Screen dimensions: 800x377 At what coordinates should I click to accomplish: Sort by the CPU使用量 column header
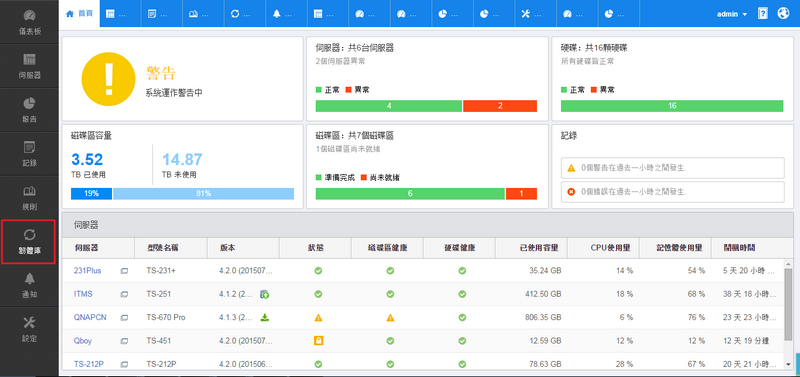603,248
